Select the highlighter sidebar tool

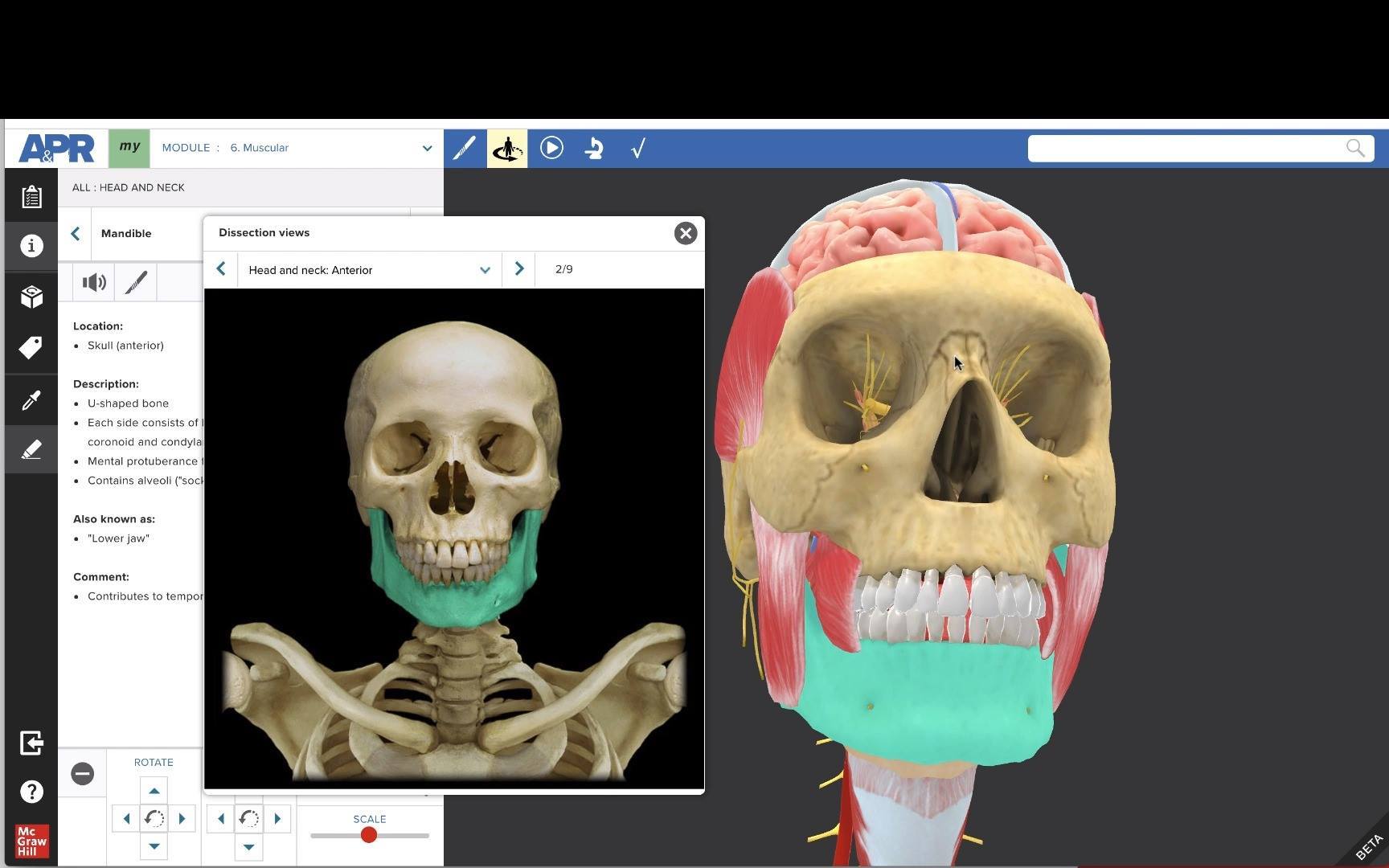click(31, 449)
